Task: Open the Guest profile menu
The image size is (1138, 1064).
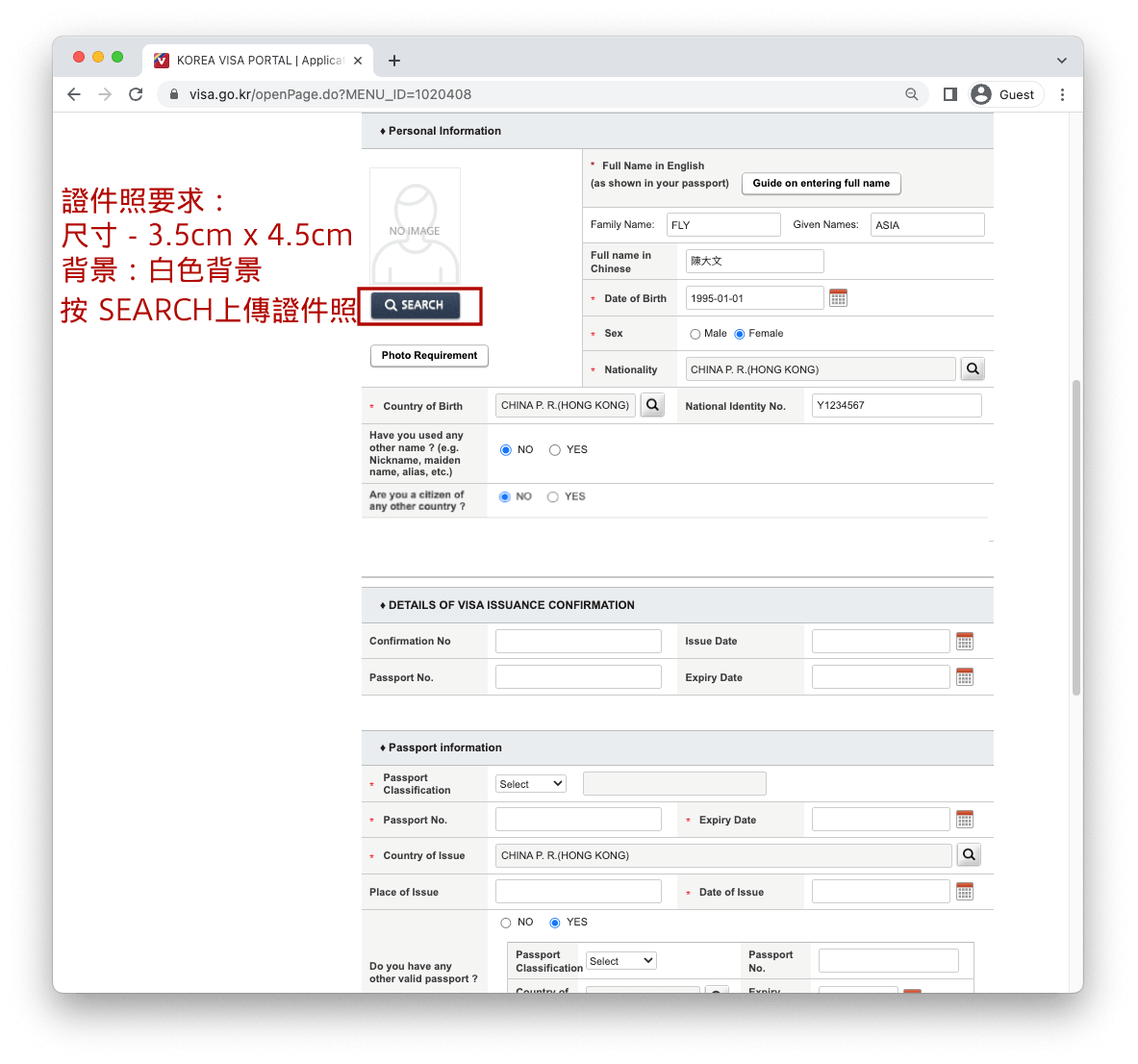Action: tap(1006, 94)
